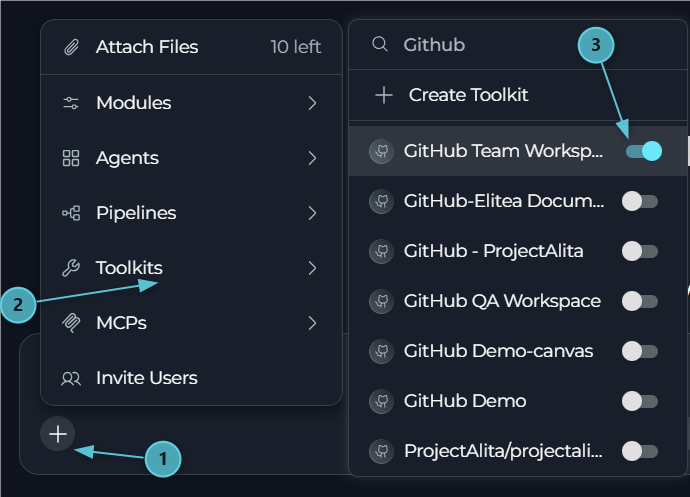This screenshot has height=497, width=690.
Task: Select the GitHub Demo-canvas label
Action: [x=499, y=351]
